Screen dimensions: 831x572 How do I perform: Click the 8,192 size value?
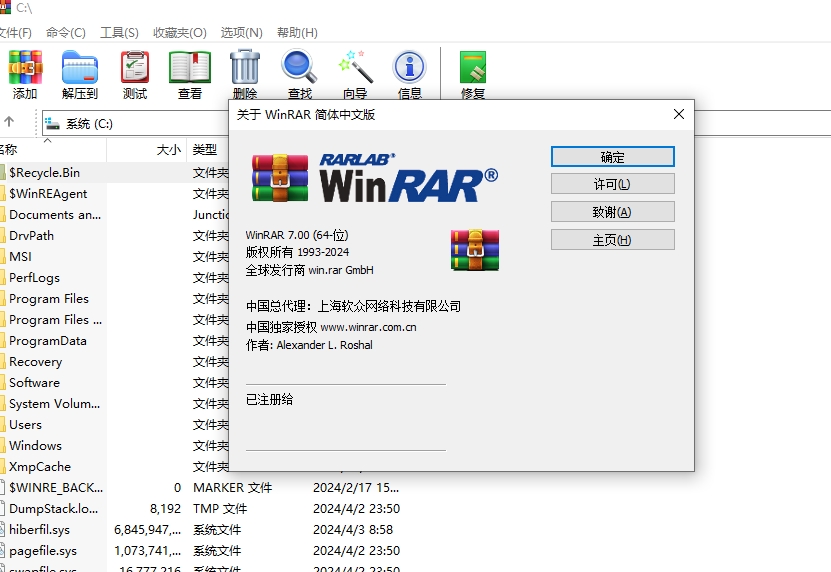tap(165, 508)
